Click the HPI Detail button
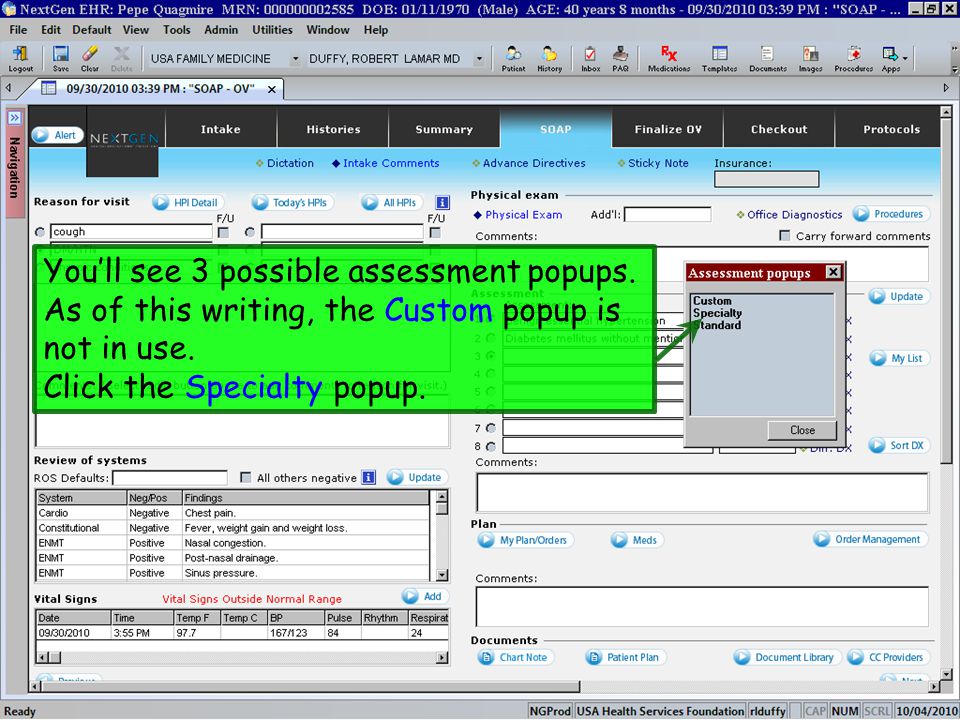The width and height of the screenshot is (960, 720). [187, 203]
